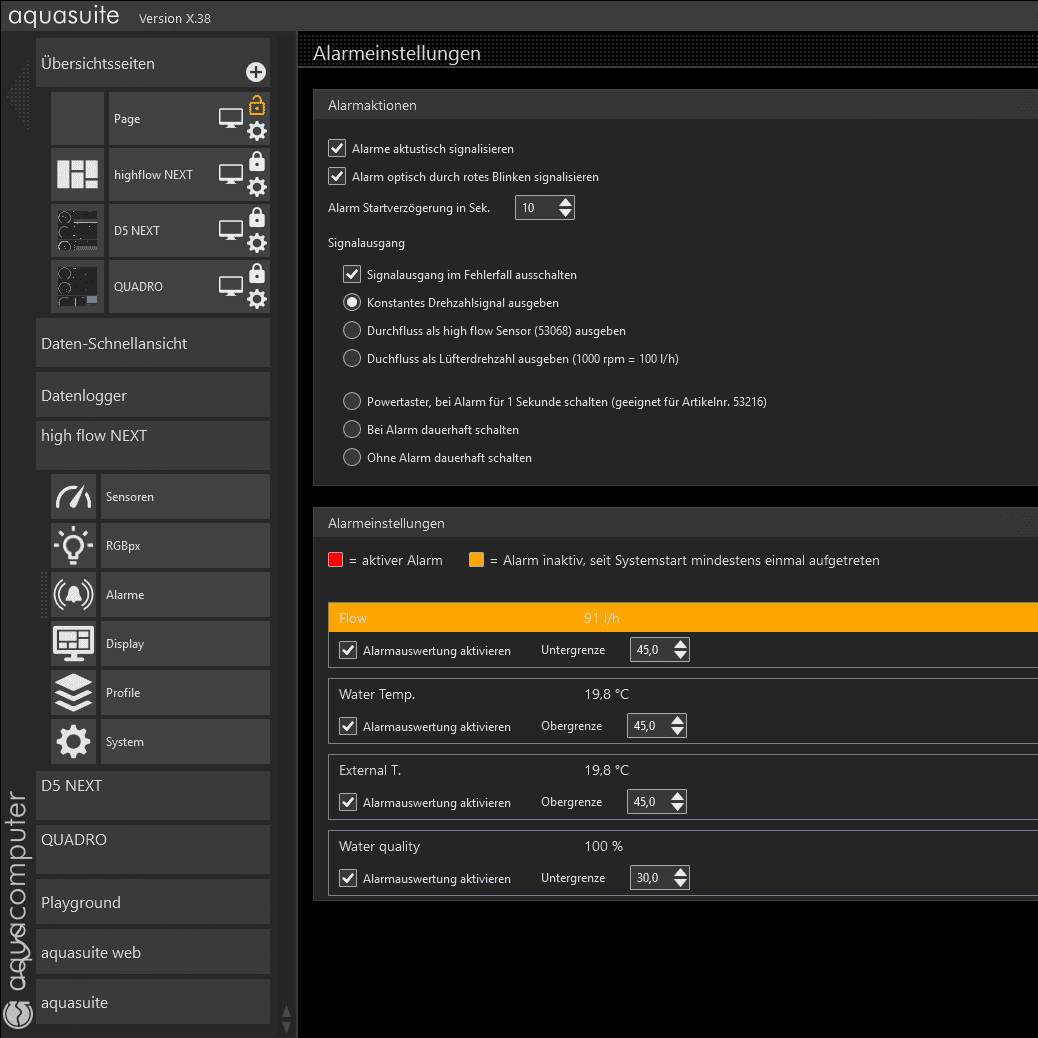This screenshot has width=1038, height=1038.
Task: Open the RGBpx page
Action: pyautogui.click(x=185, y=545)
